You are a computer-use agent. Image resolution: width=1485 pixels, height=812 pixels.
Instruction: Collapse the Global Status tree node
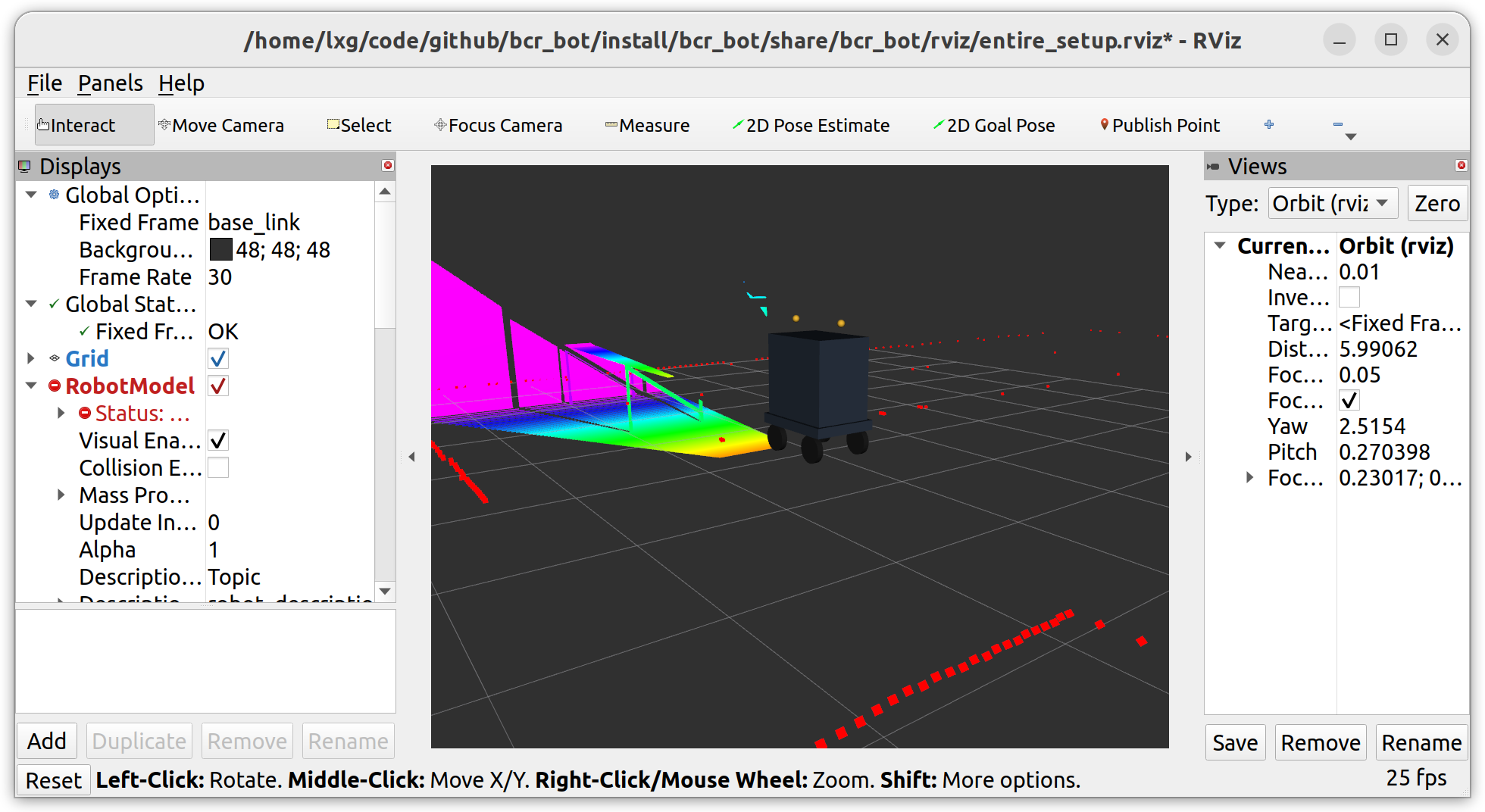[31, 304]
